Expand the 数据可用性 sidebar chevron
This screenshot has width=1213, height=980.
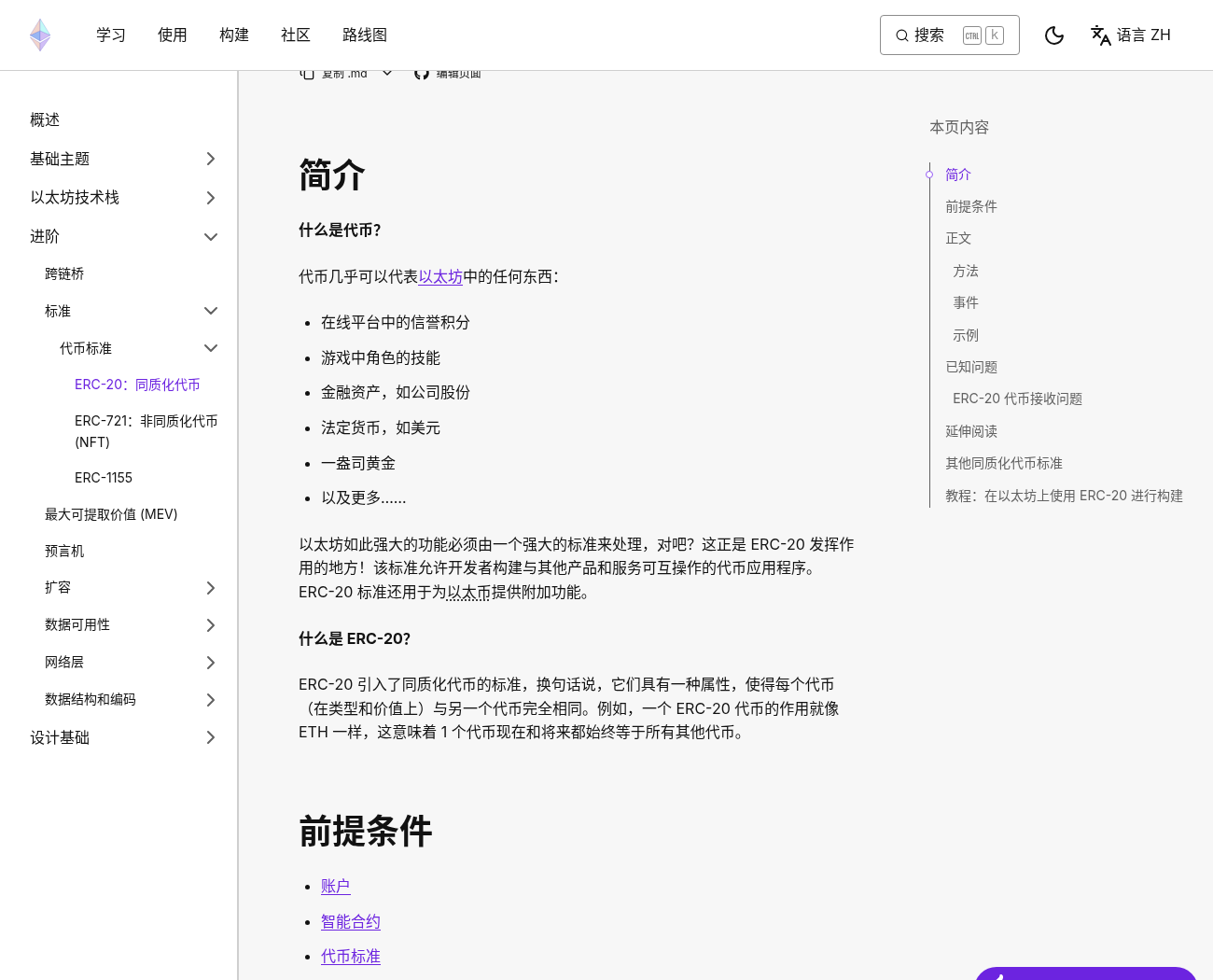211,625
